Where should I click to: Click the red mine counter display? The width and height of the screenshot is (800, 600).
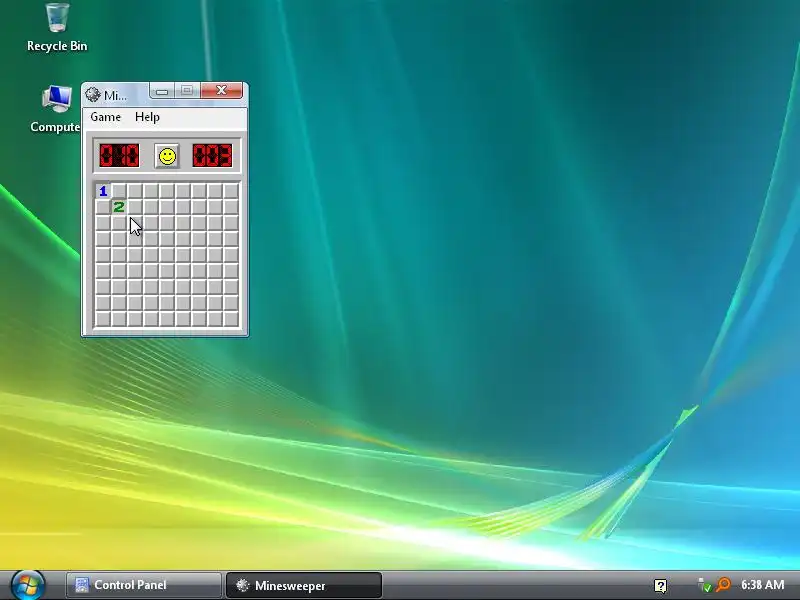(x=119, y=156)
